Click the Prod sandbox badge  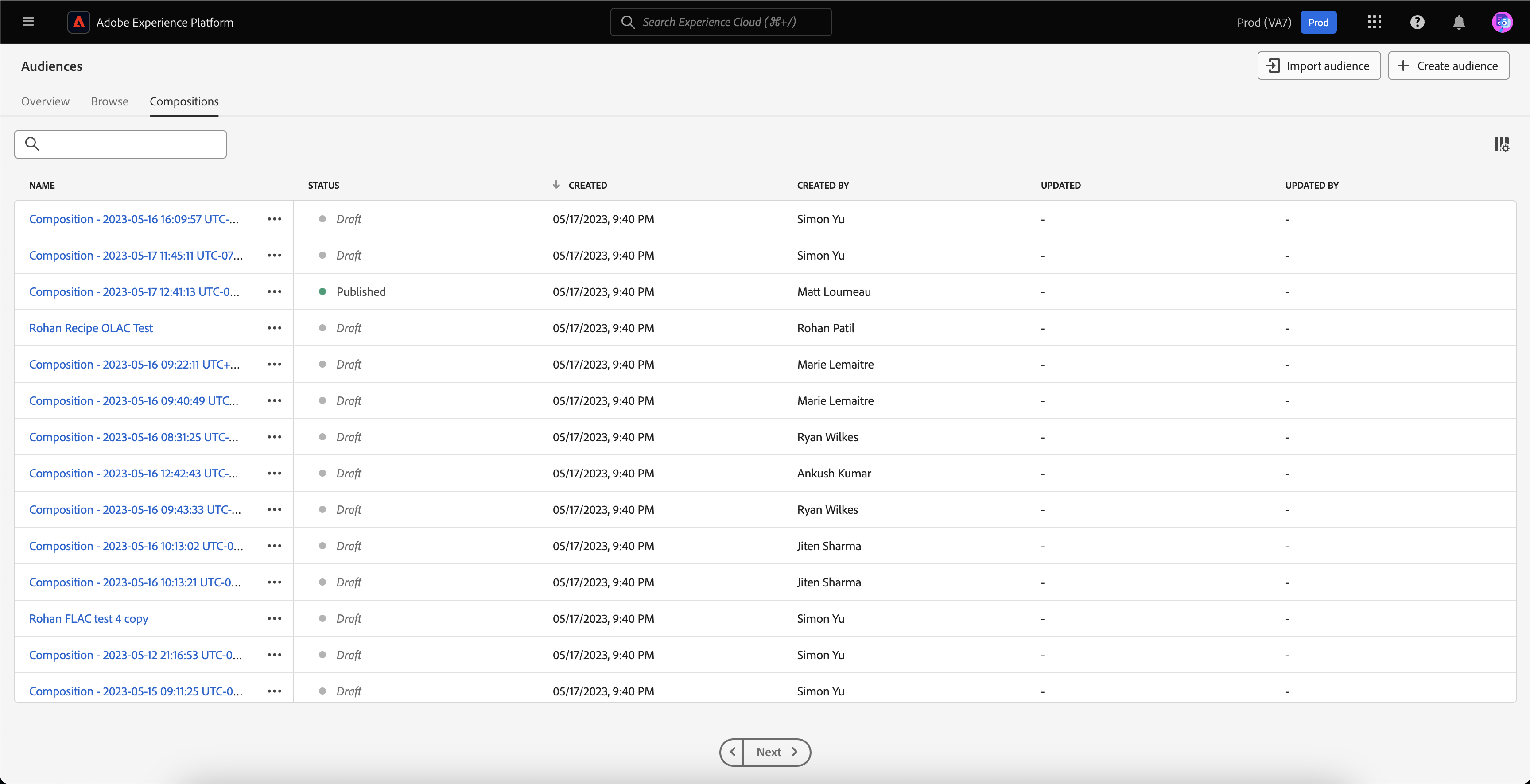point(1318,23)
